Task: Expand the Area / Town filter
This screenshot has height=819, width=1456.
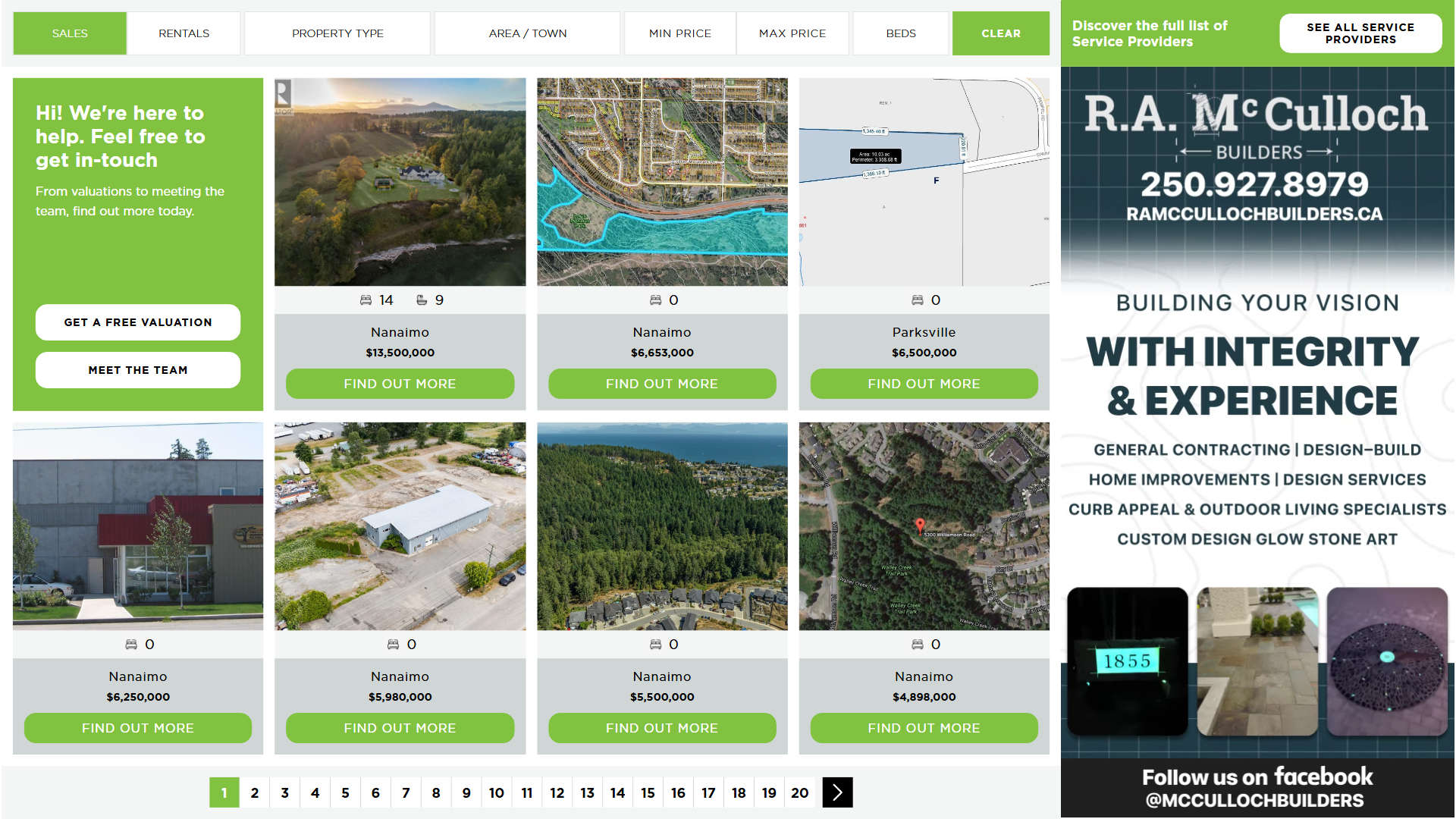Action: [x=528, y=33]
